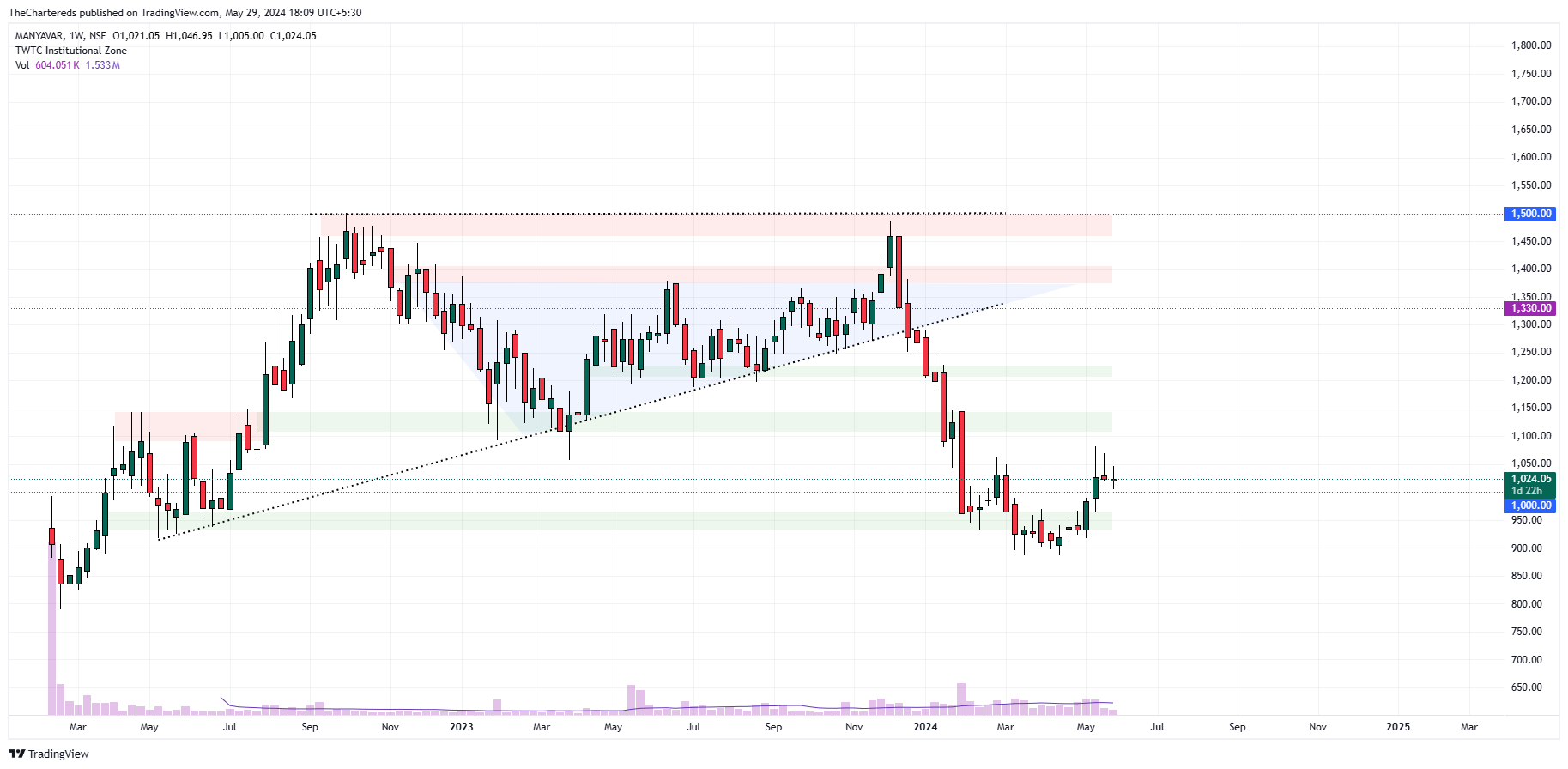Click the 1,450.00 price axis label

click(1531, 241)
